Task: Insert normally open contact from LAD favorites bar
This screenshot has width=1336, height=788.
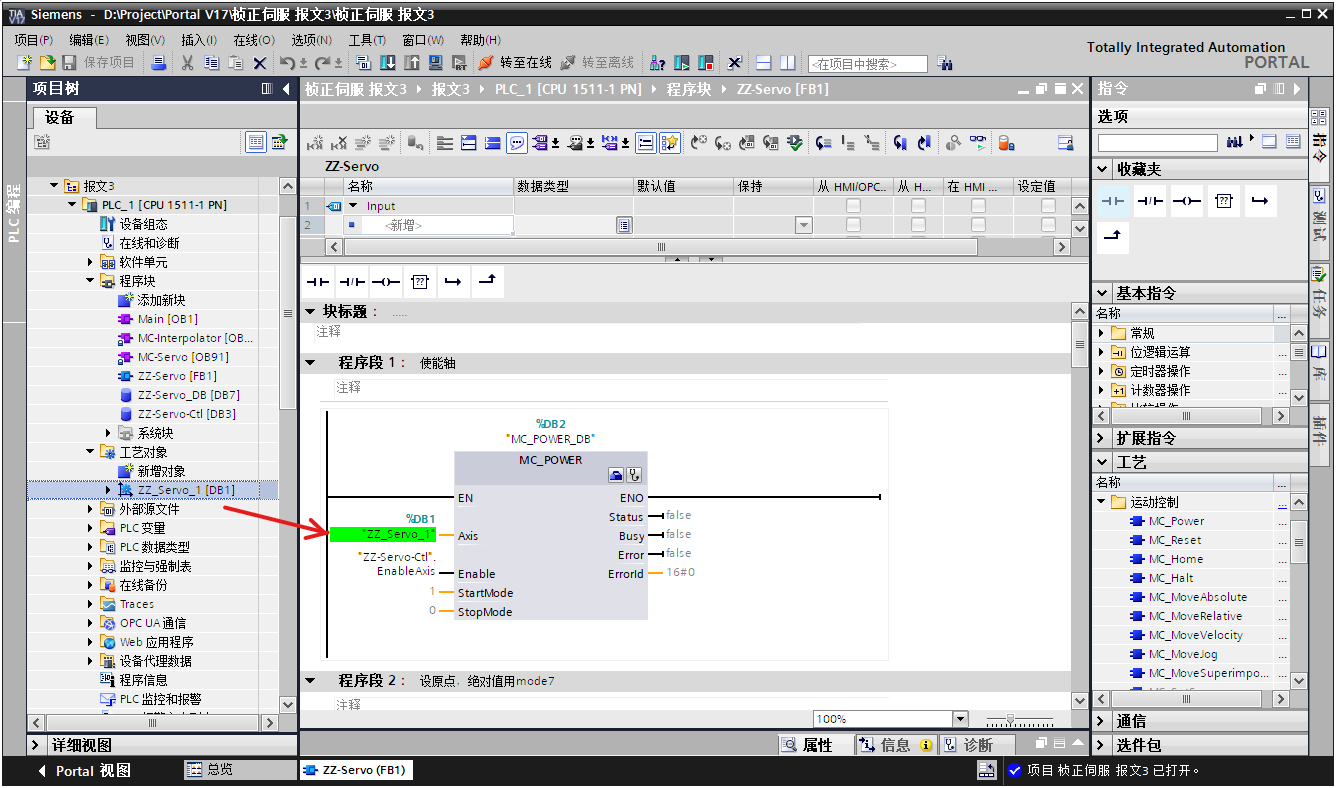Action: pyautogui.click(x=318, y=282)
